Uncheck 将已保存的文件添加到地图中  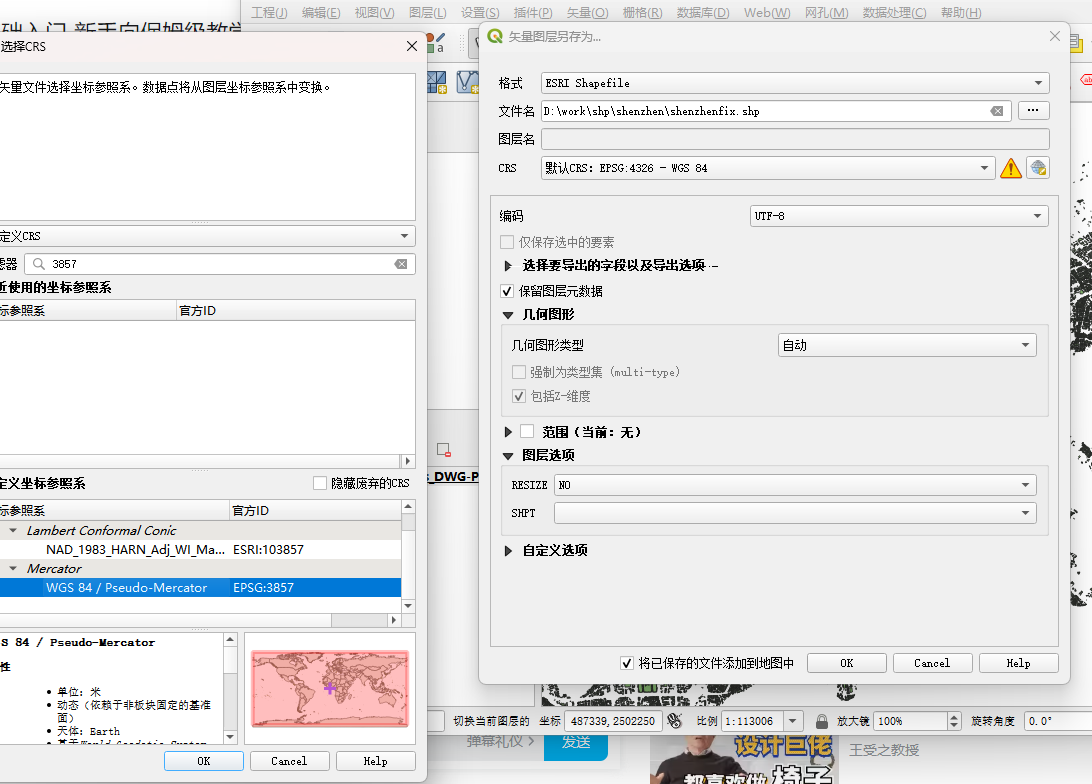tap(627, 662)
